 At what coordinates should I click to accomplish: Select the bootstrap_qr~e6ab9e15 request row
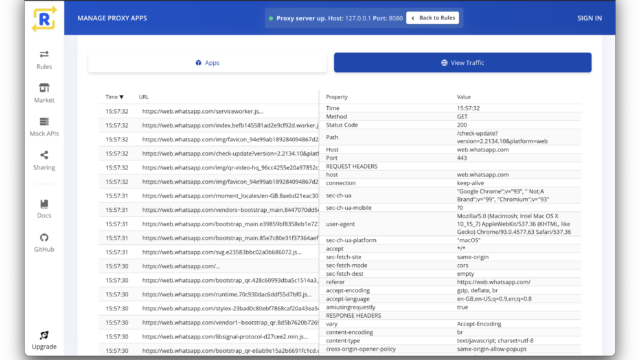point(209,351)
